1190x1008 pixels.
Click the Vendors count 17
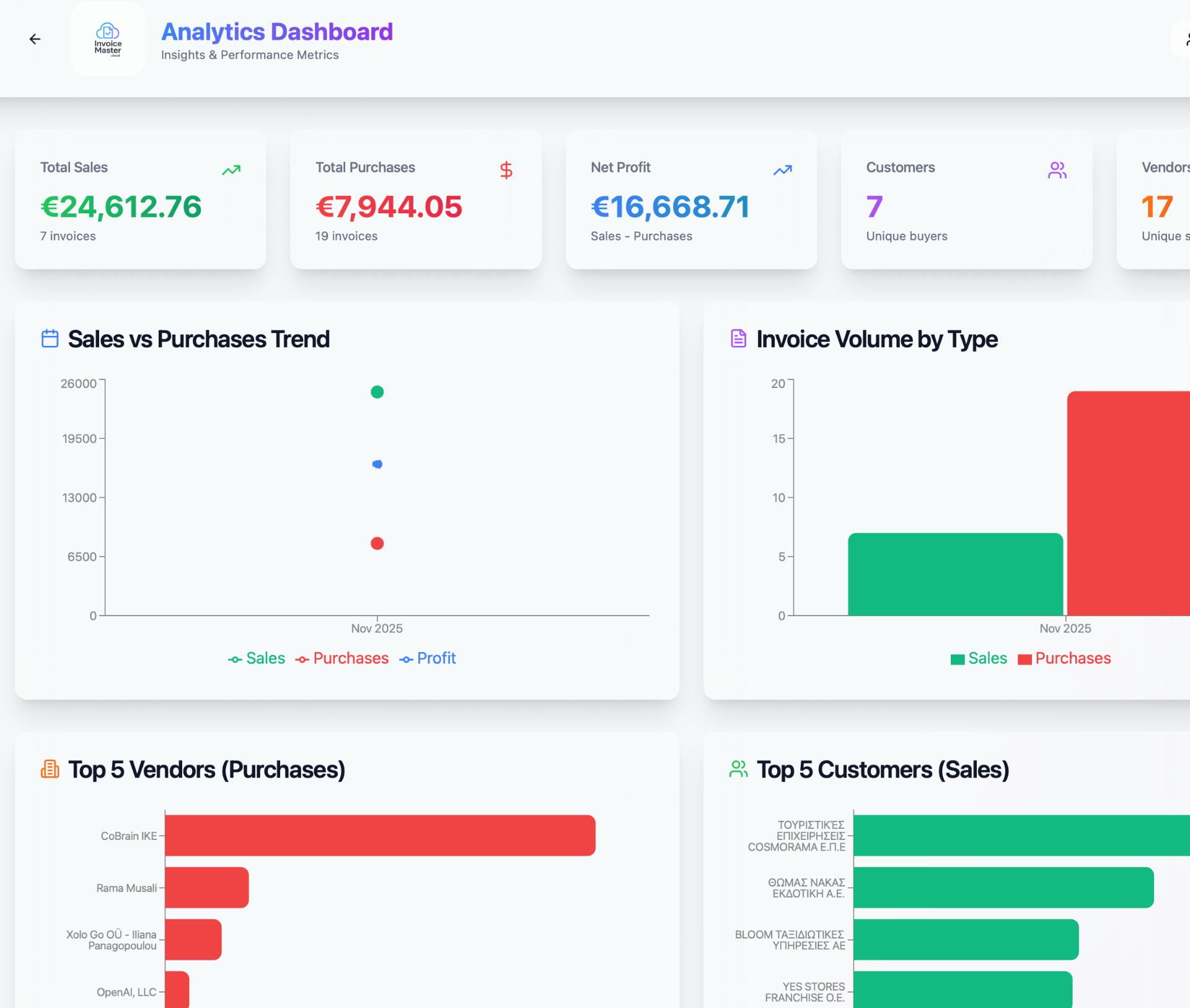(x=1157, y=206)
